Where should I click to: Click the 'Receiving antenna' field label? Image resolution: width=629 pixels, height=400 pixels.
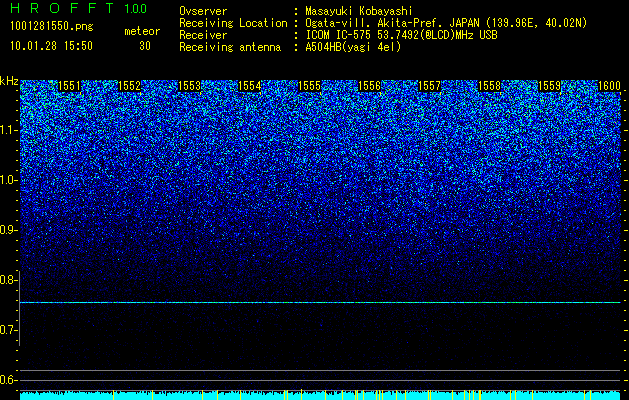(230, 47)
